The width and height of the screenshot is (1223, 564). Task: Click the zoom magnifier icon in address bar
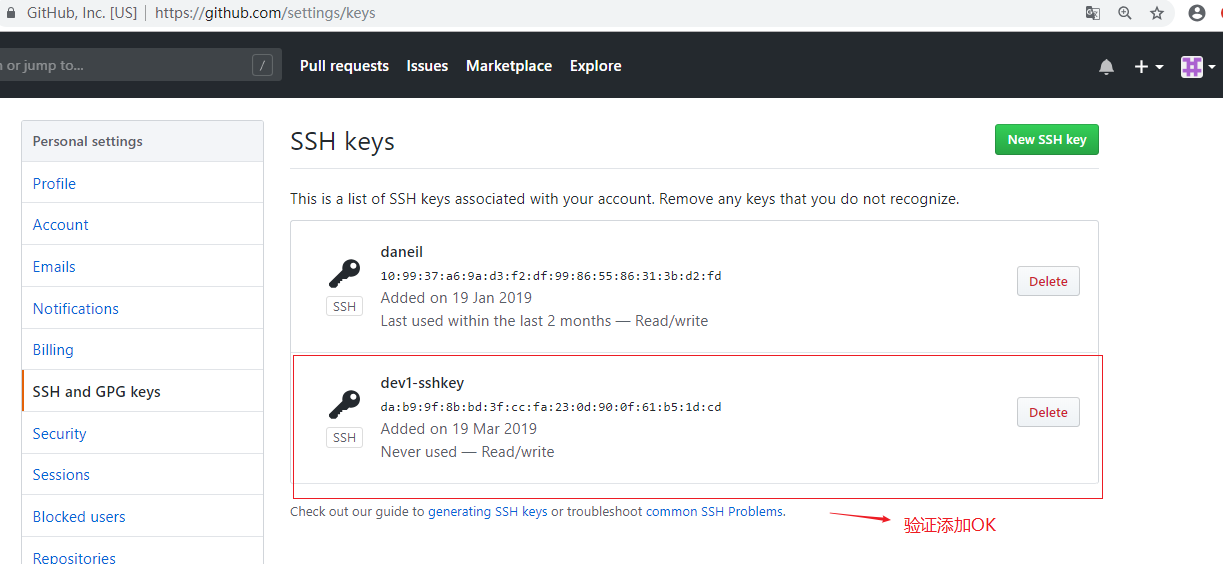point(1125,13)
